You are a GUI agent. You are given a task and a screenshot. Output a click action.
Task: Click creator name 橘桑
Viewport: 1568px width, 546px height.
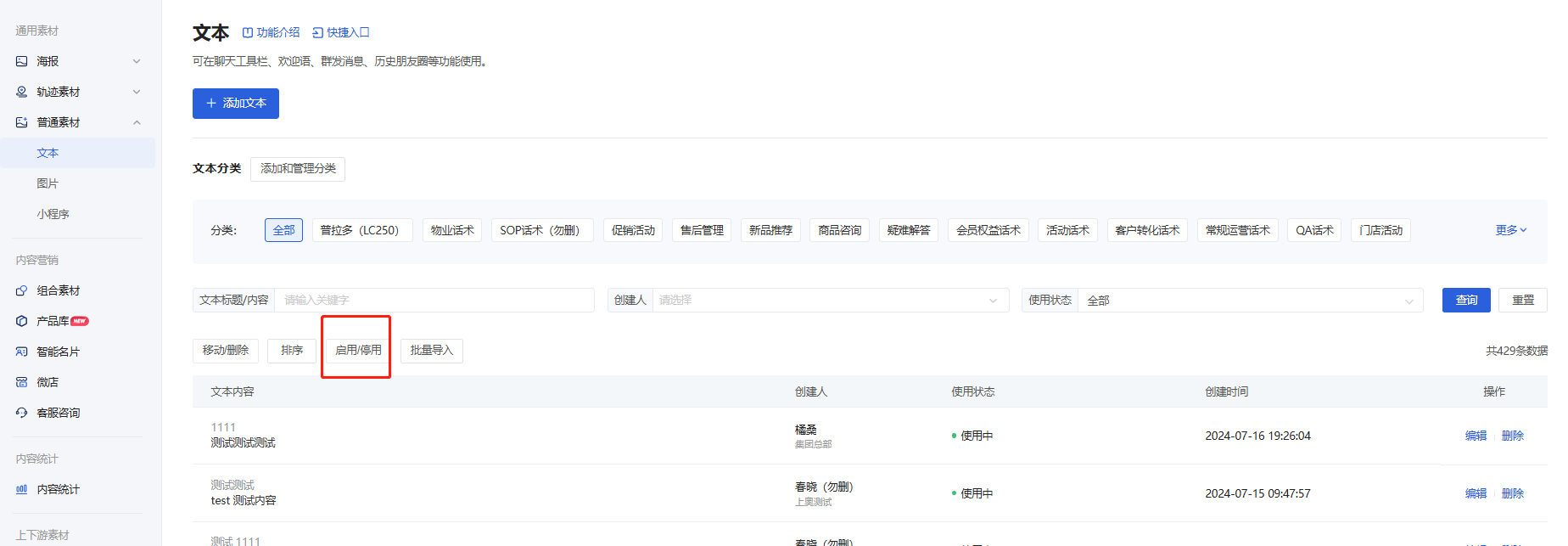[806, 430]
